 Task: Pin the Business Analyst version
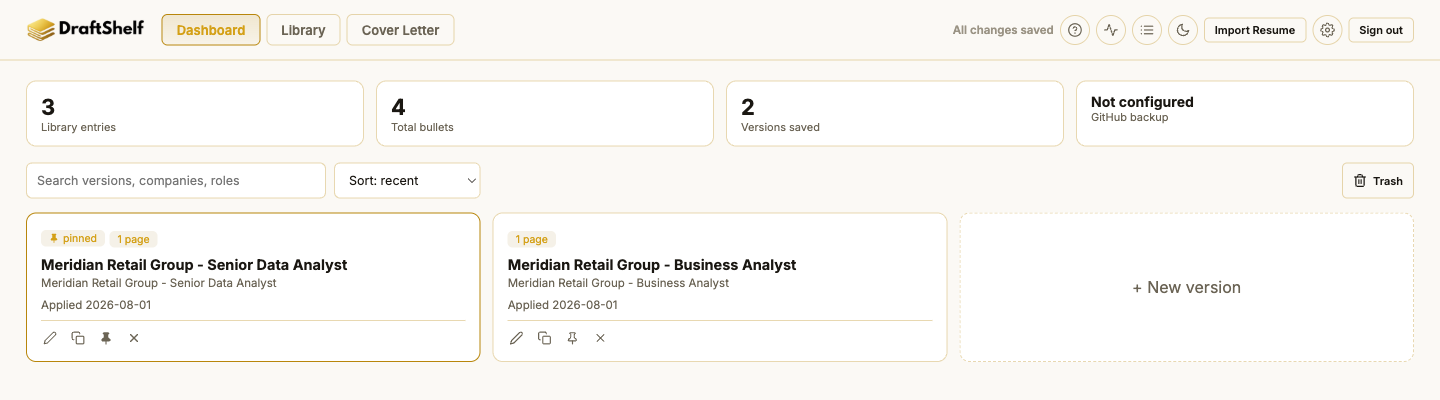point(573,338)
